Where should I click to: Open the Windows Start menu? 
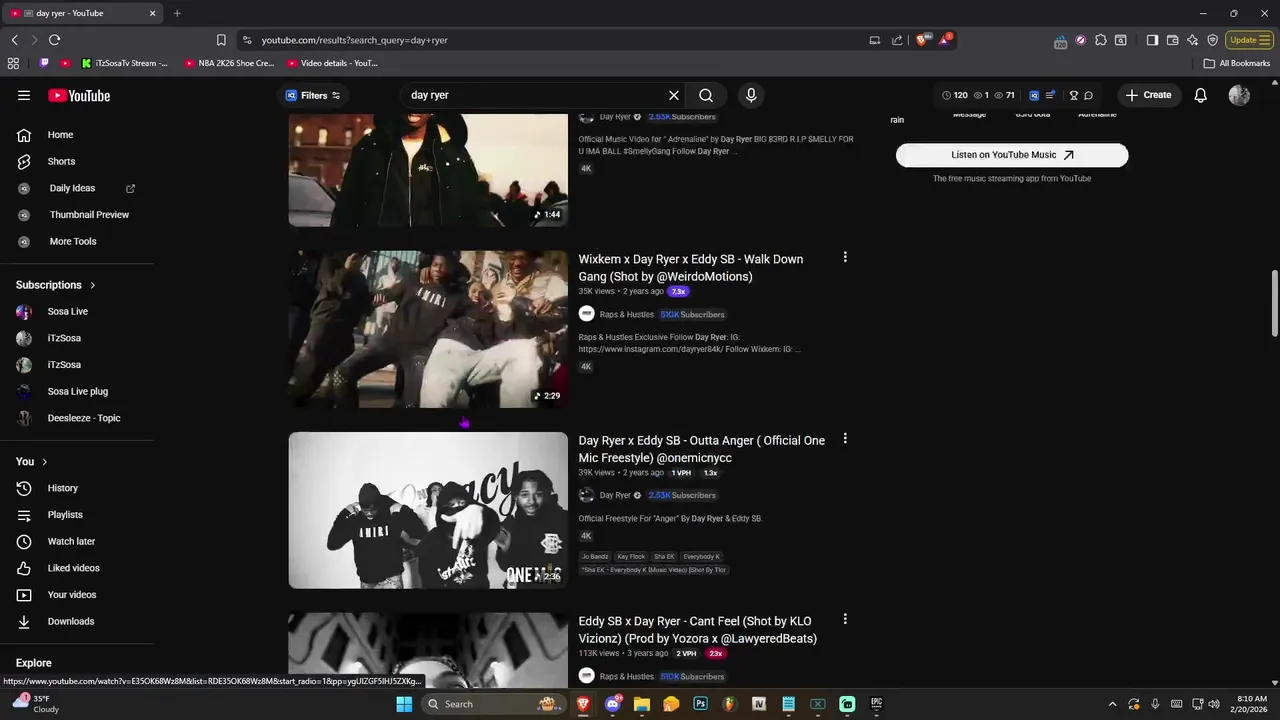pyautogui.click(x=404, y=704)
